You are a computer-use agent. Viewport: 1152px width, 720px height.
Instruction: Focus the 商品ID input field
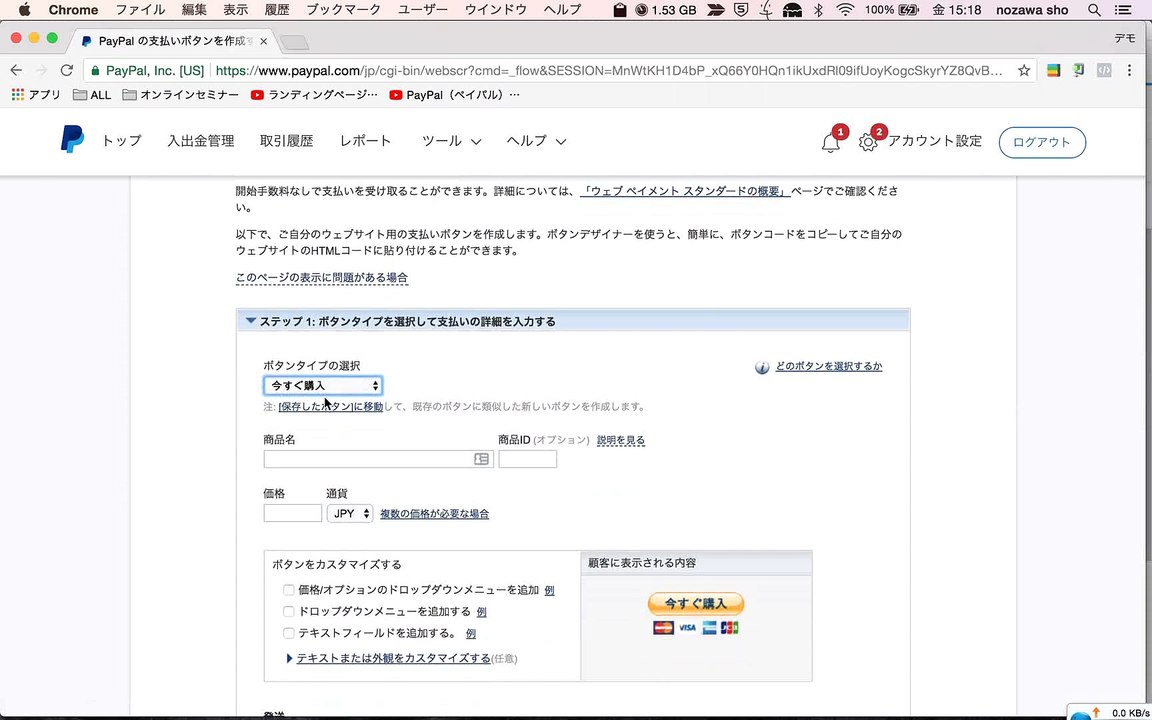pos(528,459)
